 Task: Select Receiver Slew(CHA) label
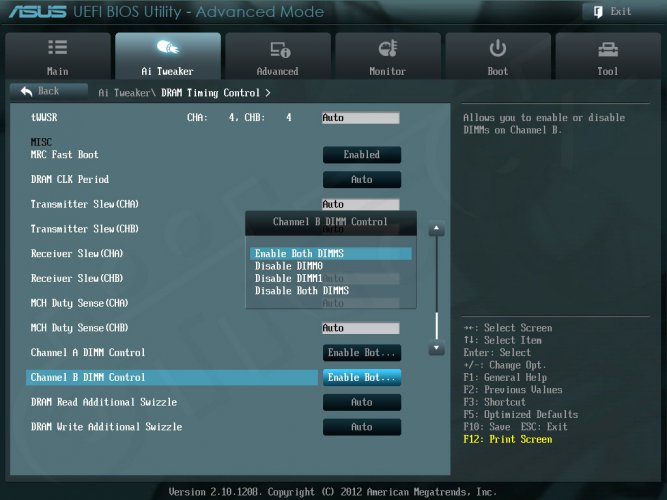[77, 254]
